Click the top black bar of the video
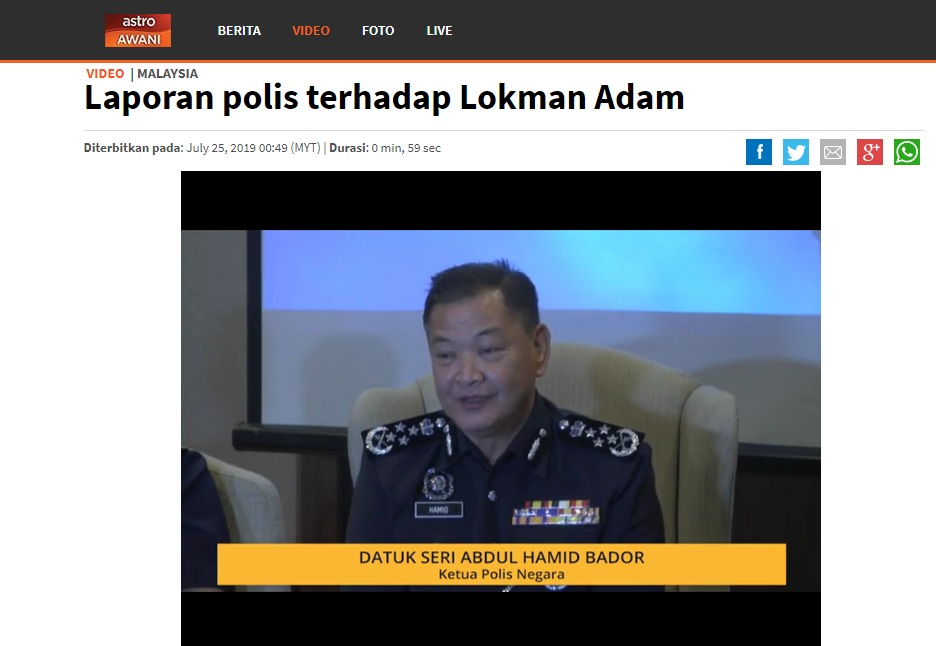This screenshot has height=646, width=936. pyautogui.click(x=501, y=201)
